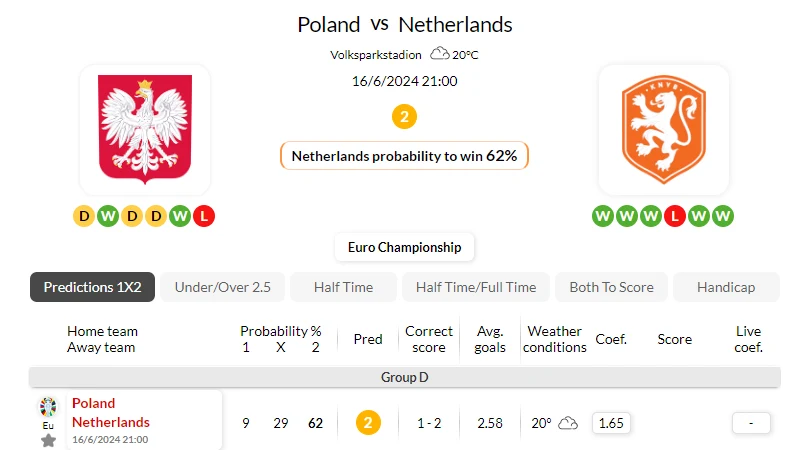This screenshot has height=450, width=800.
Task: Toggle the favorite star for the match
Action: click(48, 440)
